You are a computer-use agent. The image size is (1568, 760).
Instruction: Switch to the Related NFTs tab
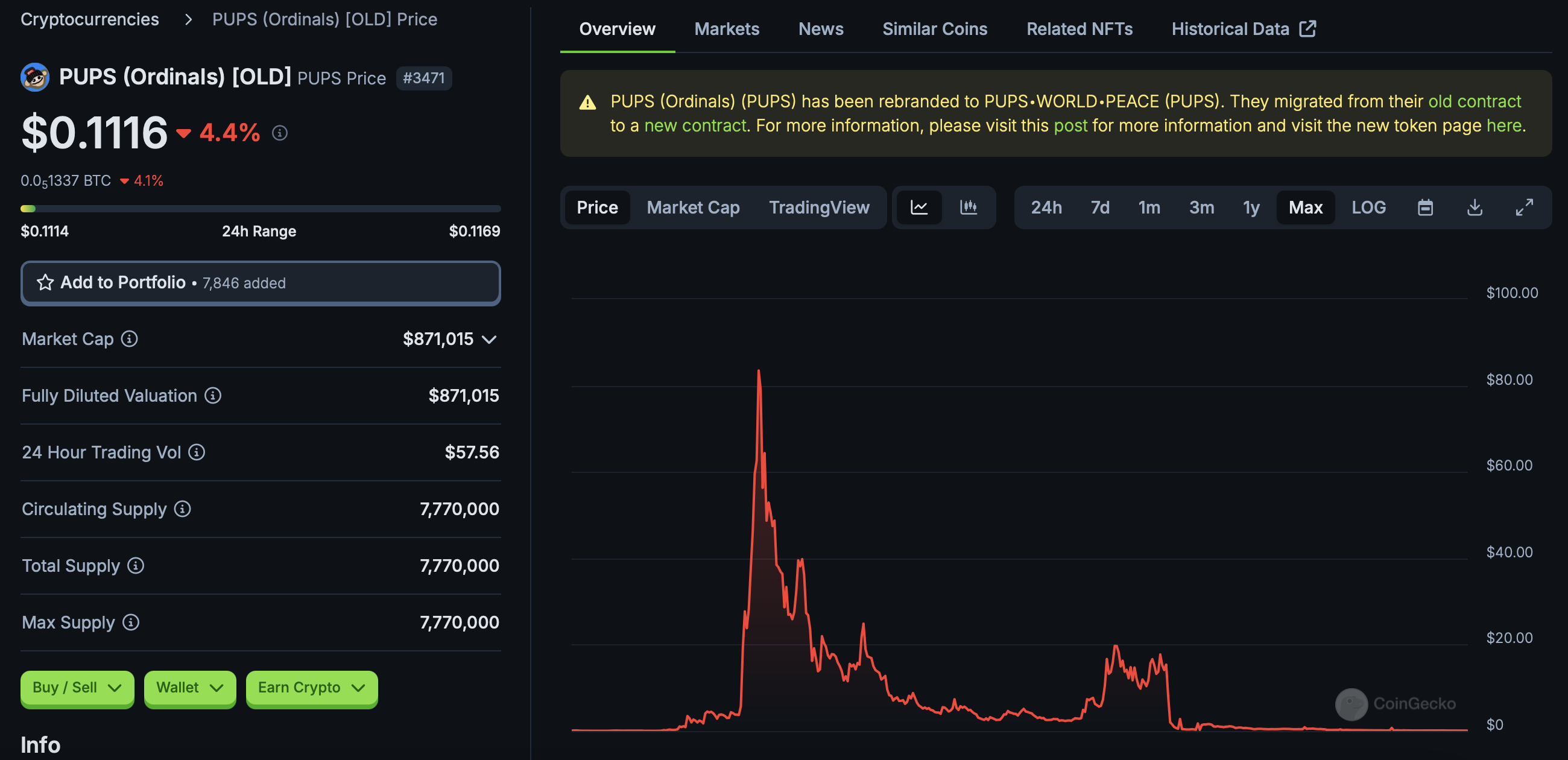pos(1080,28)
